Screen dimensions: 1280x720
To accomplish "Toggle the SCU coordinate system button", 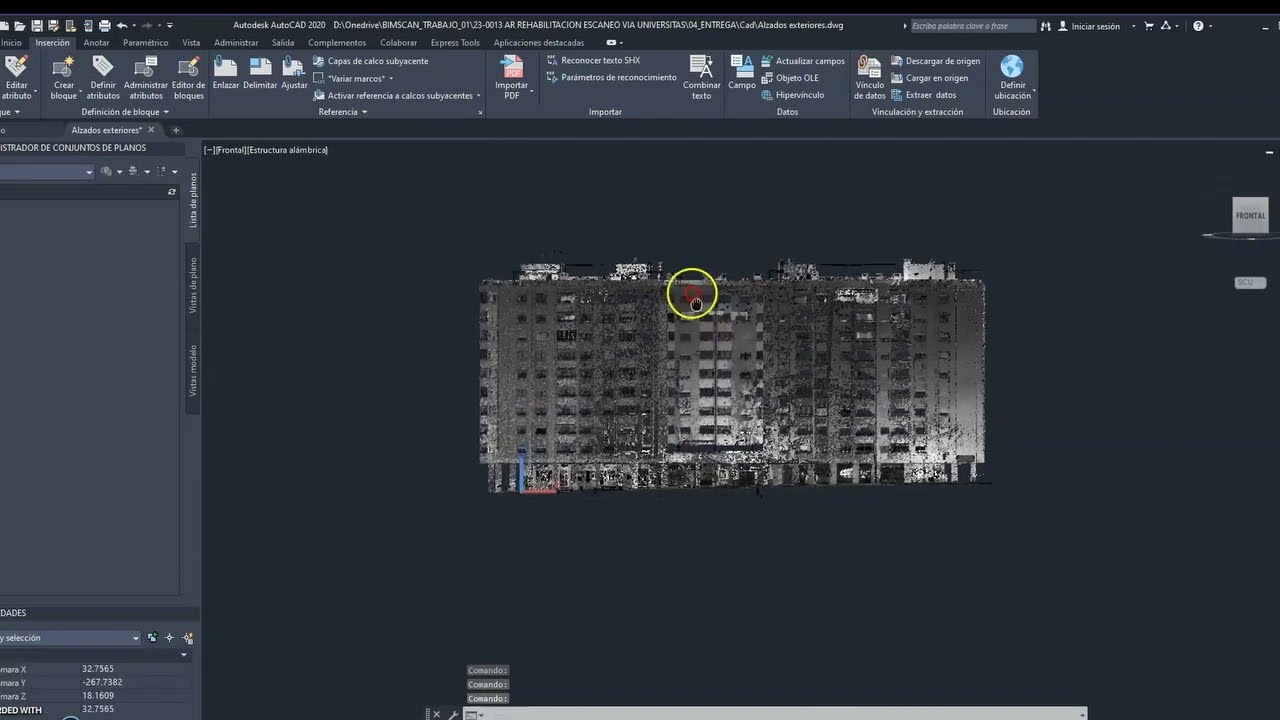I will 1250,283.
